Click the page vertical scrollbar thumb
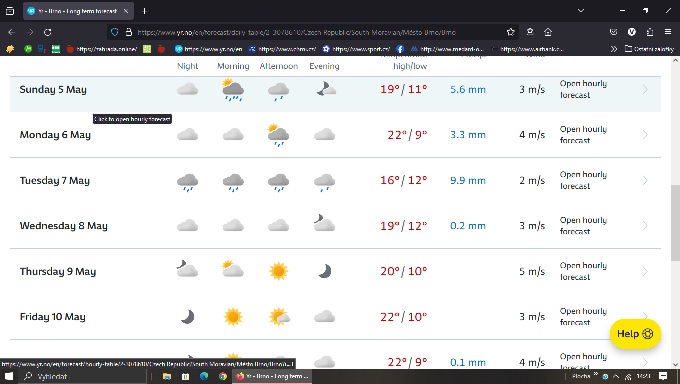The height and width of the screenshot is (384, 680). pos(675,223)
